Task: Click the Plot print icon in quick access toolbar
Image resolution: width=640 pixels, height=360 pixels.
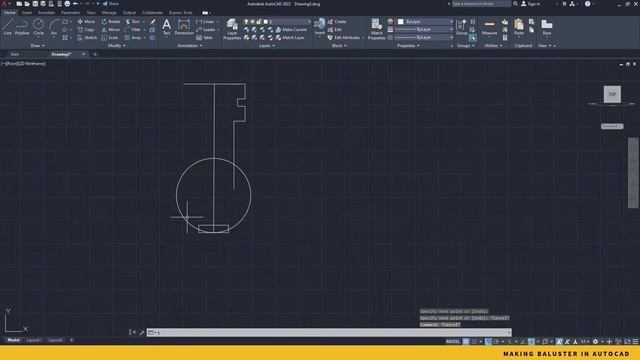Action: pyautogui.click(x=67, y=4)
